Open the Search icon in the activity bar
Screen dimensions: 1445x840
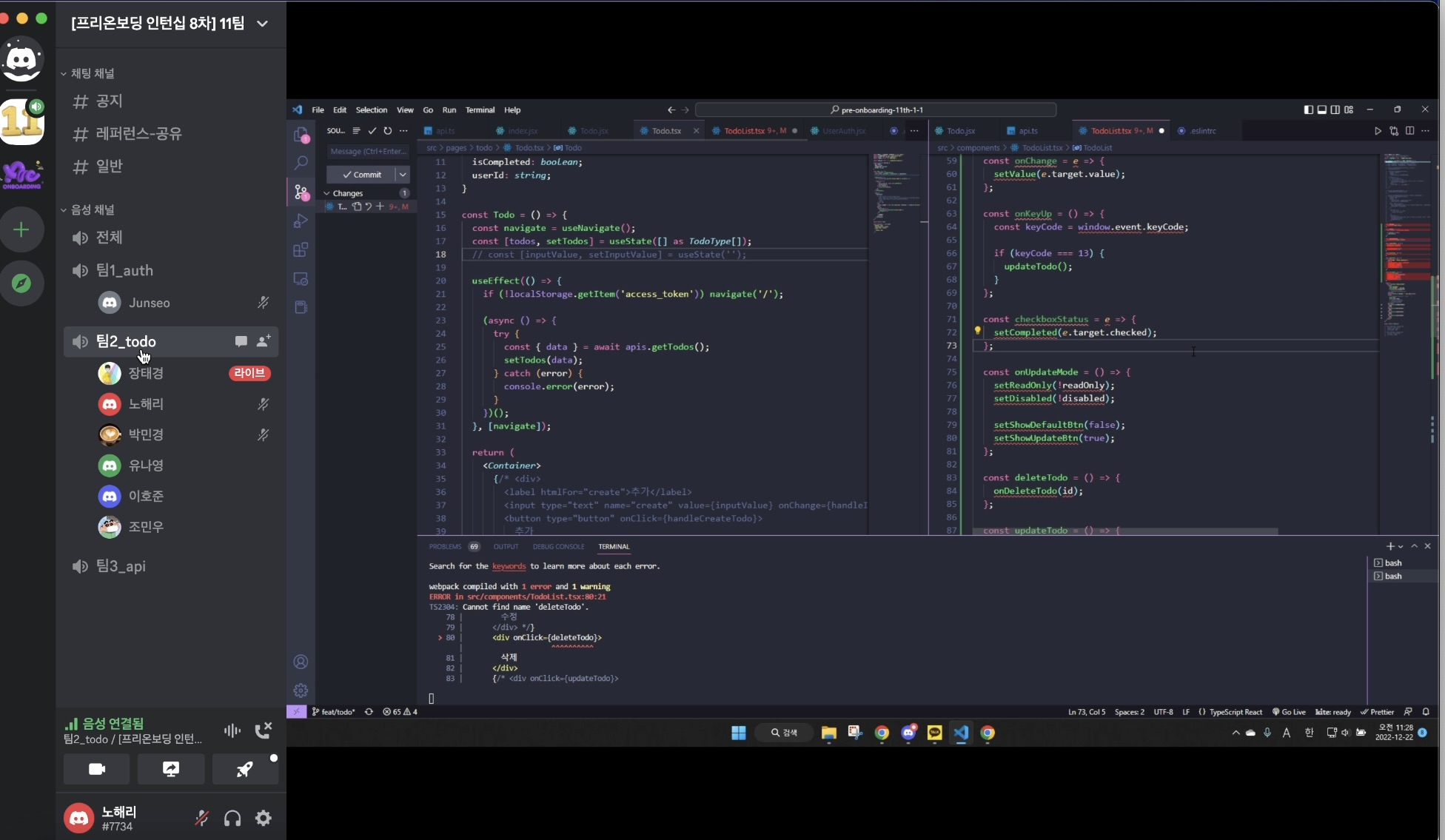[301, 163]
